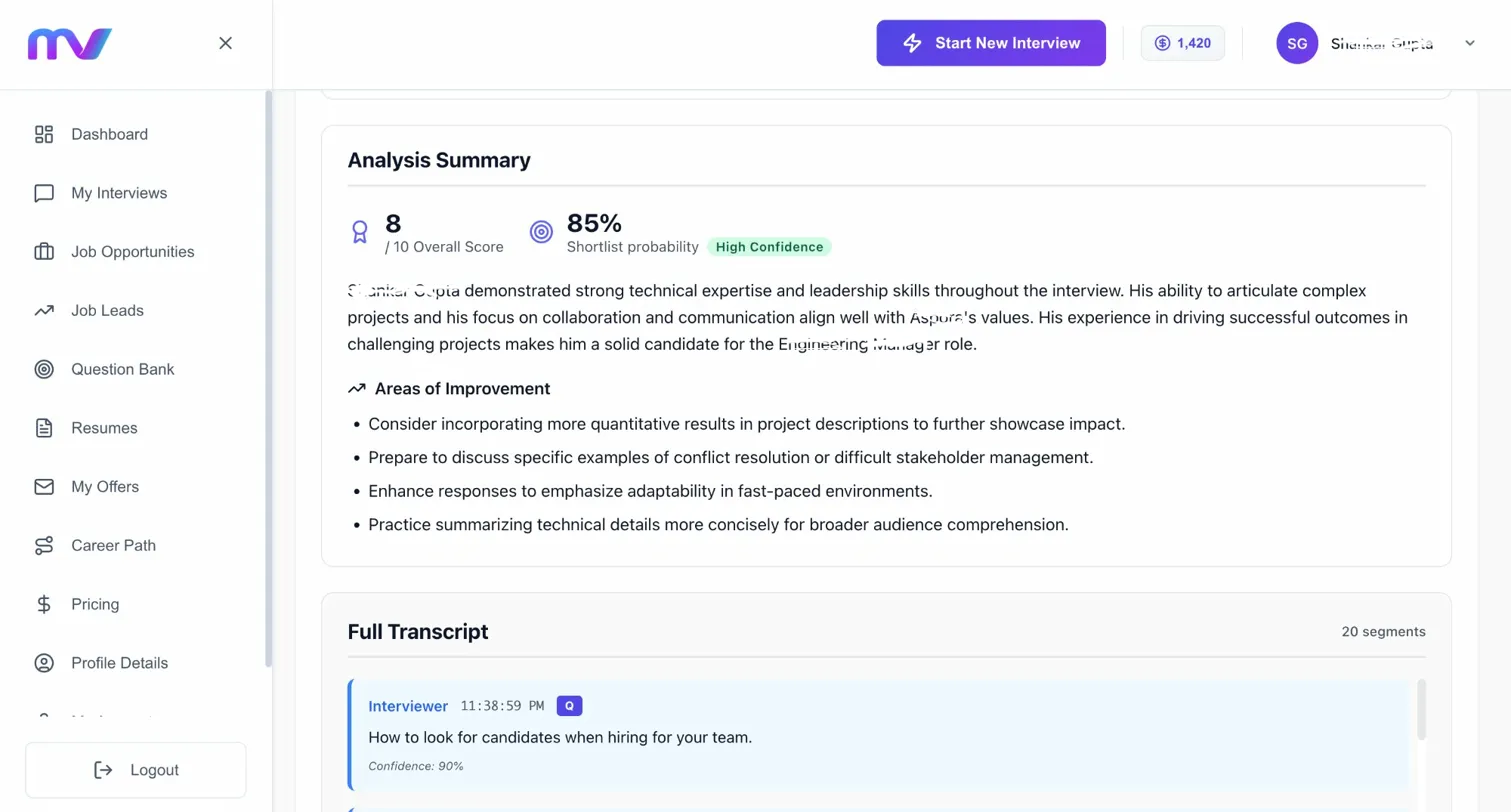Click the award ribbon icon beside the overall score

pyautogui.click(x=360, y=232)
